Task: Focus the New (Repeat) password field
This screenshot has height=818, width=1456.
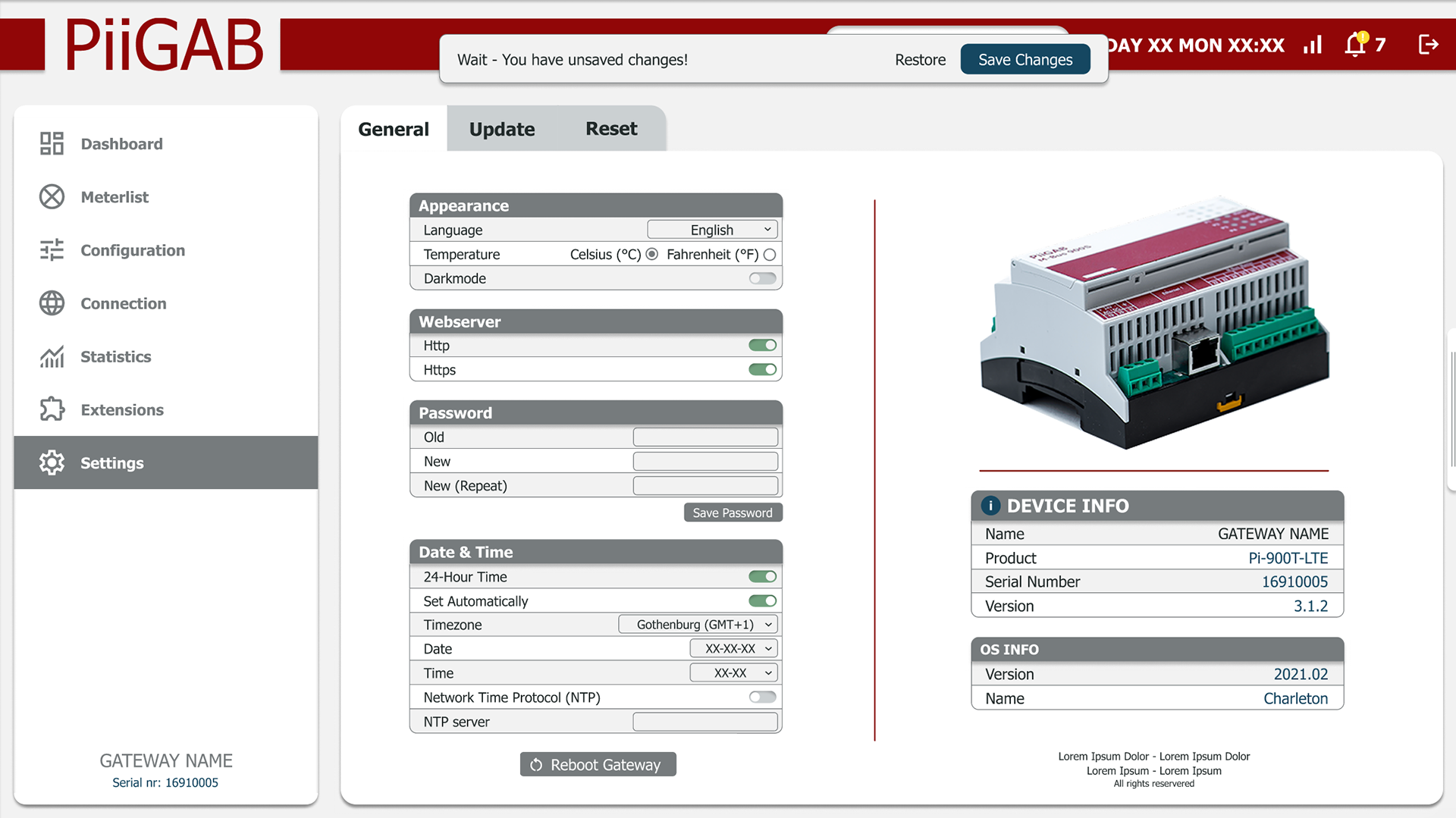Action: (x=705, y=485)
